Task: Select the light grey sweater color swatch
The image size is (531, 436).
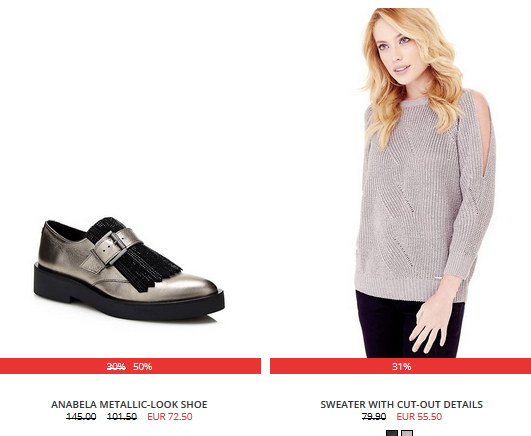Action: click(x=407, y=433)
